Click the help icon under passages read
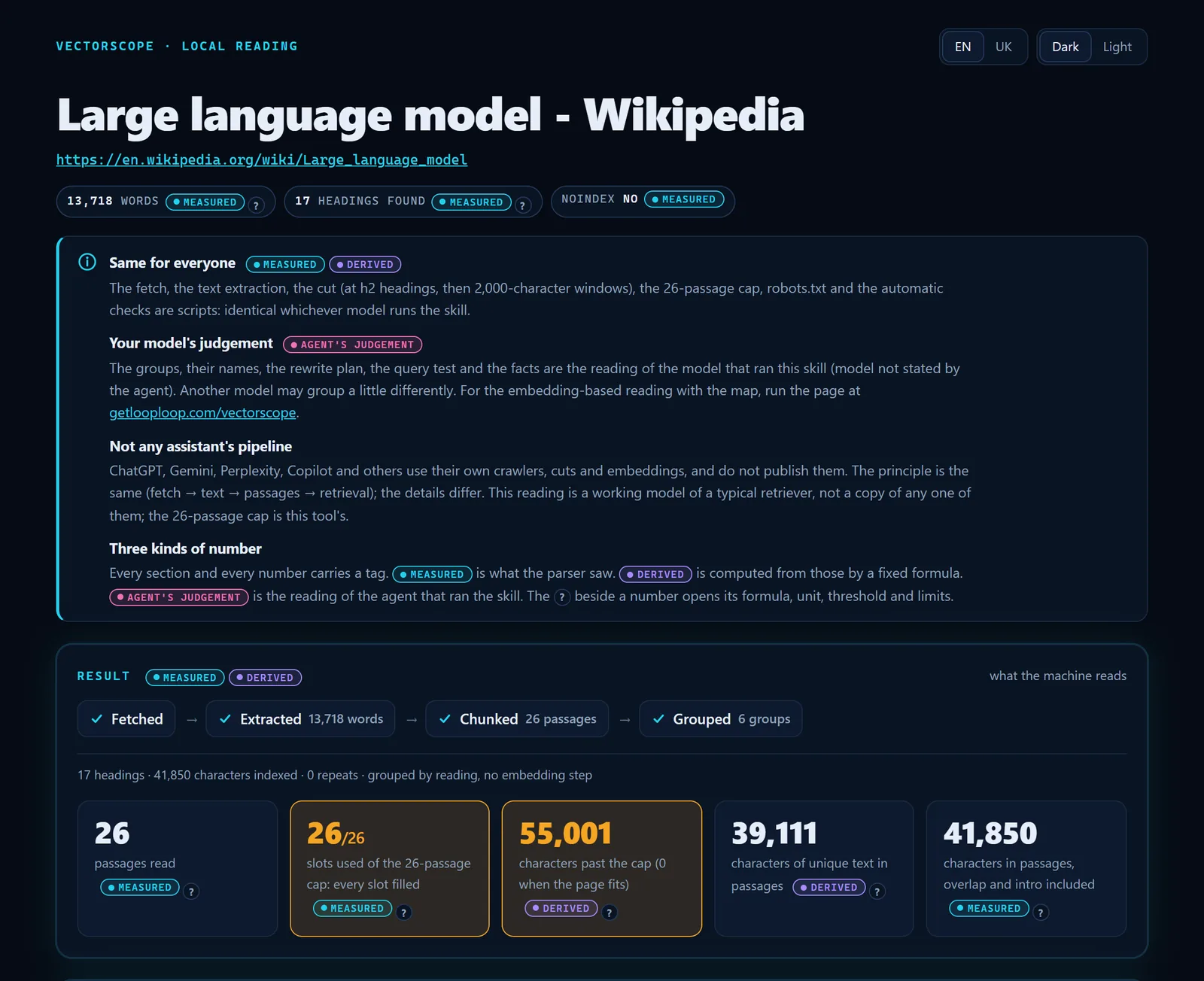Screen dimensions: 1204x981 pyautogui.click(x=191, y=891)
